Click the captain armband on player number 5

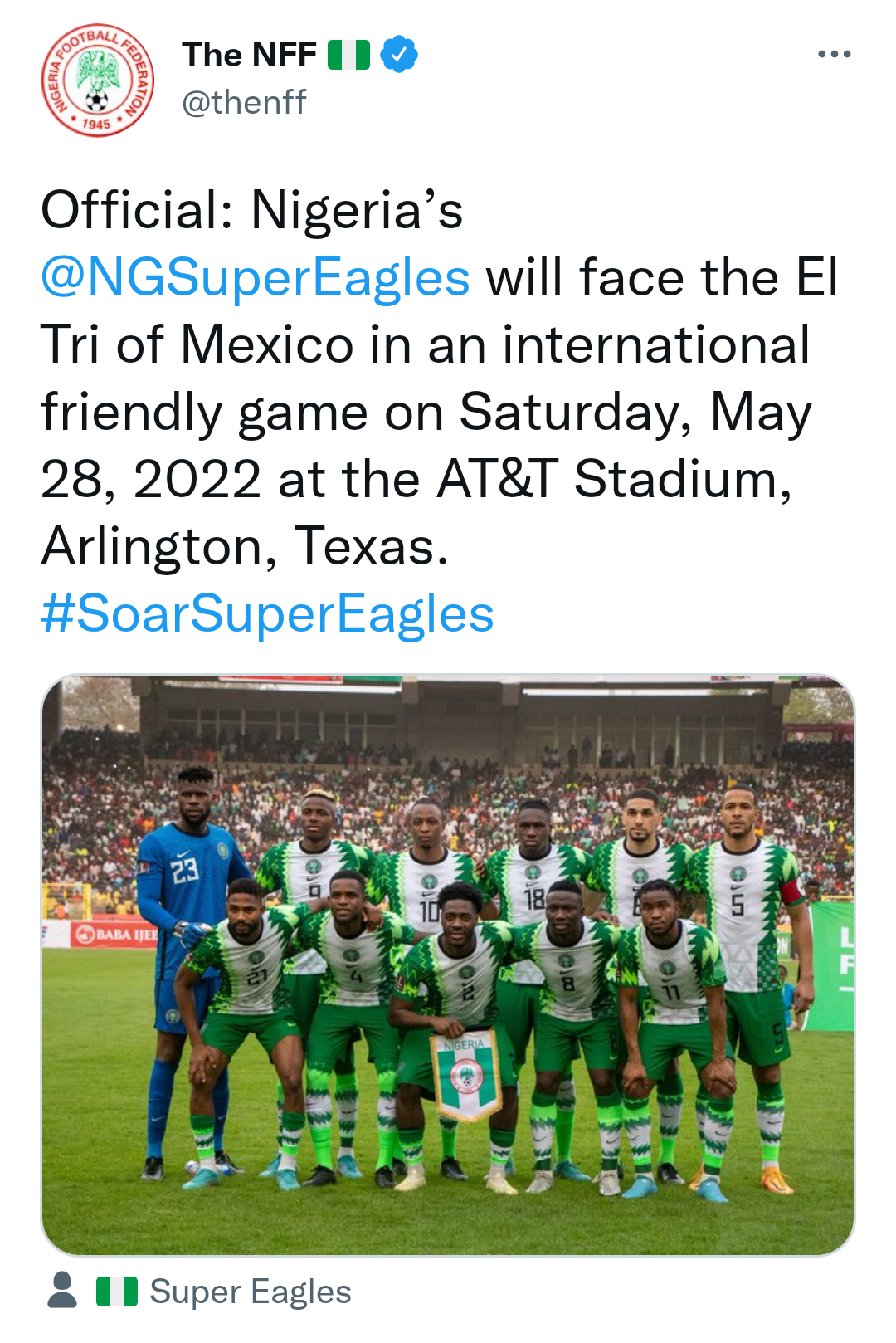[793, 893]
